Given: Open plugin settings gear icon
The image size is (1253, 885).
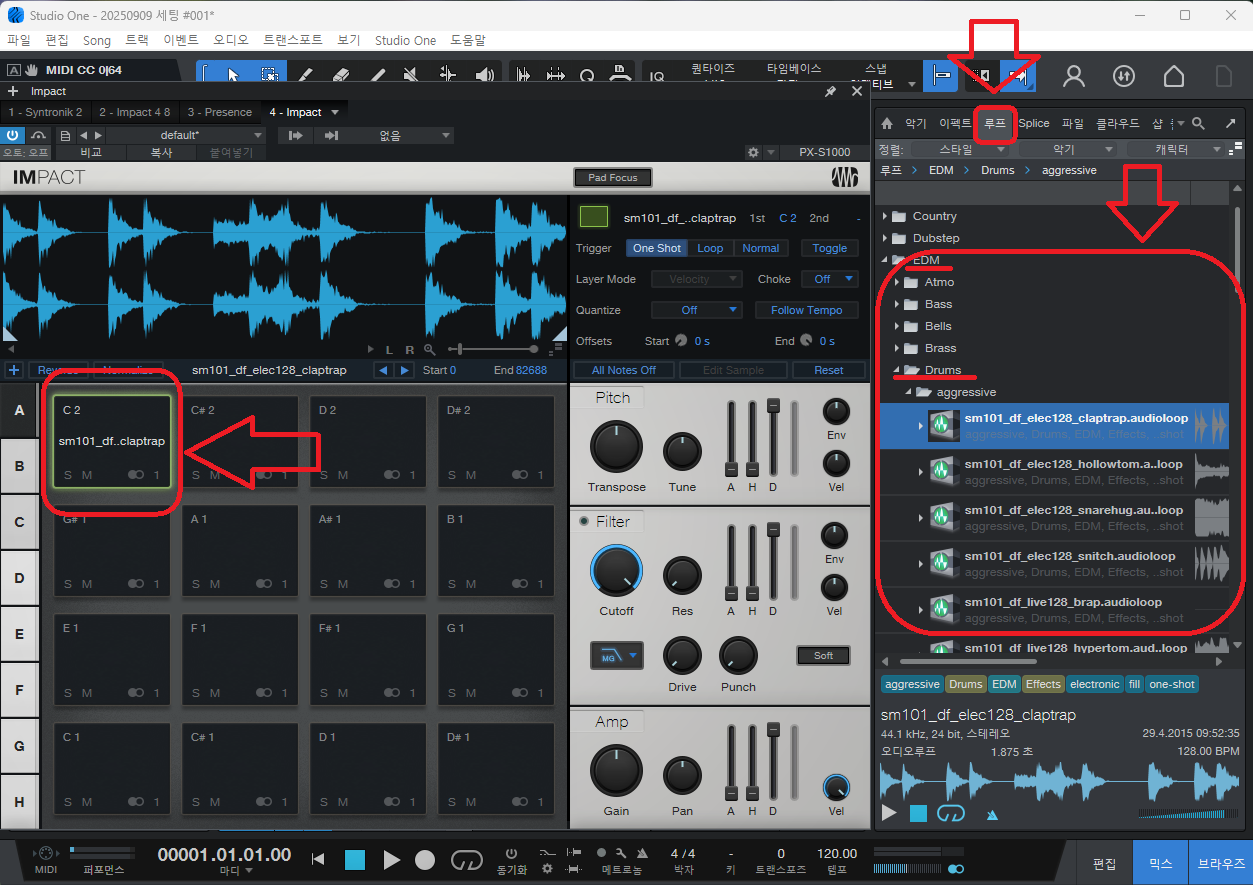Looking at the screenshot, I should [x=753, y=152].
